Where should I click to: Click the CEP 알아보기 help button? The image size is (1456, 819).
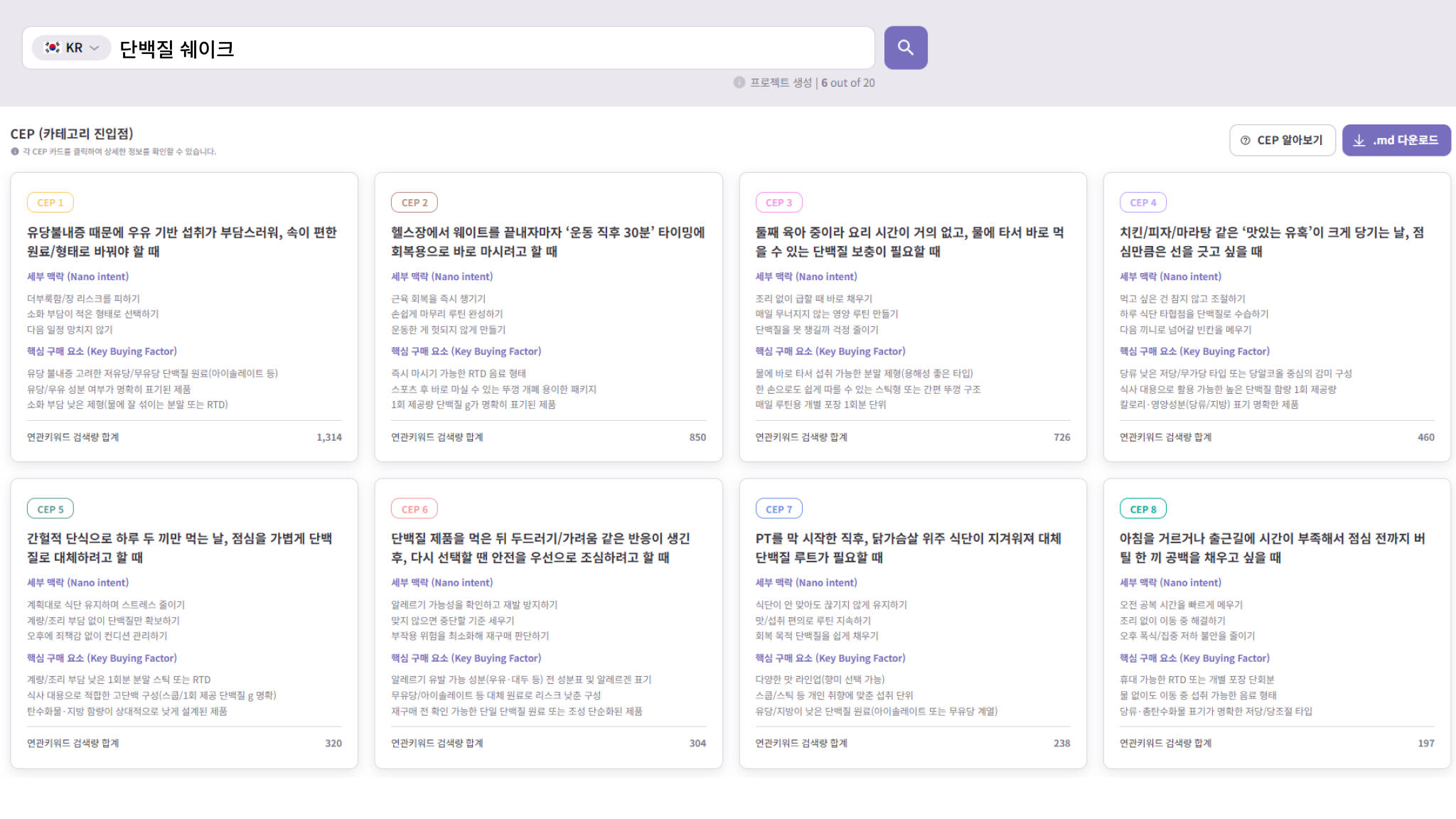tap(1282, 140)
